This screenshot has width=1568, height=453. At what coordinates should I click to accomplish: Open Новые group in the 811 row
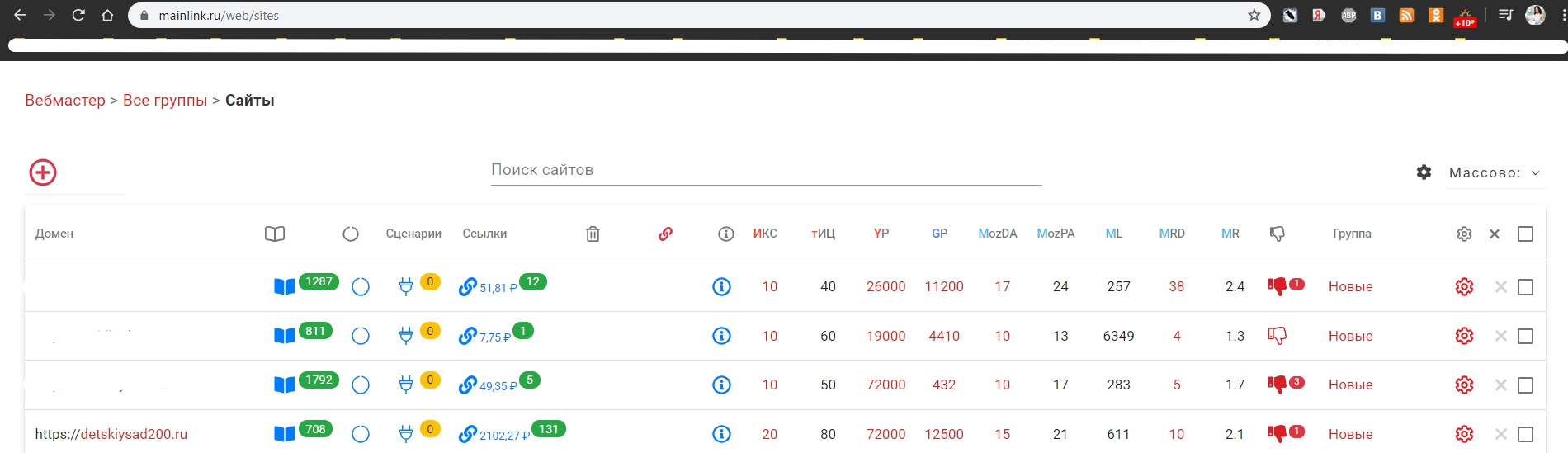click(1351, 336)
